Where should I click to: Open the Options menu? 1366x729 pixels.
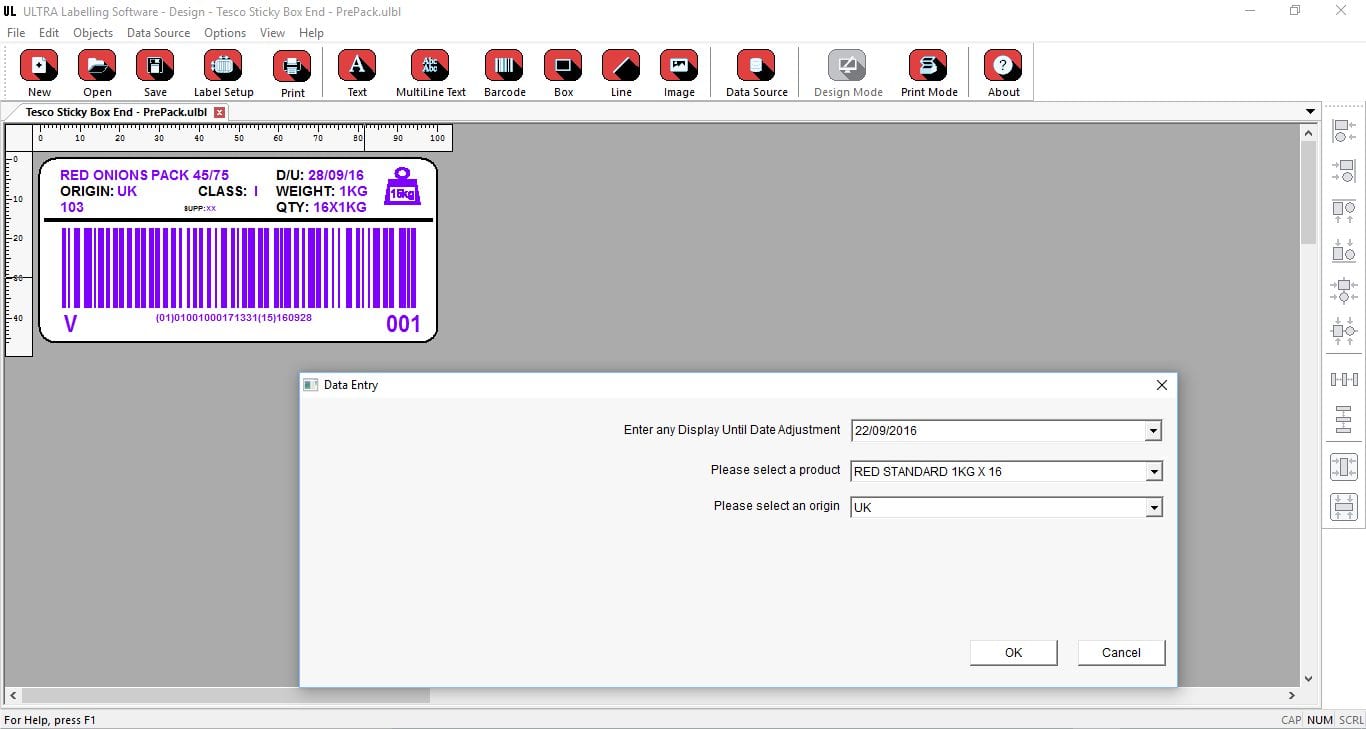point(225,33)
